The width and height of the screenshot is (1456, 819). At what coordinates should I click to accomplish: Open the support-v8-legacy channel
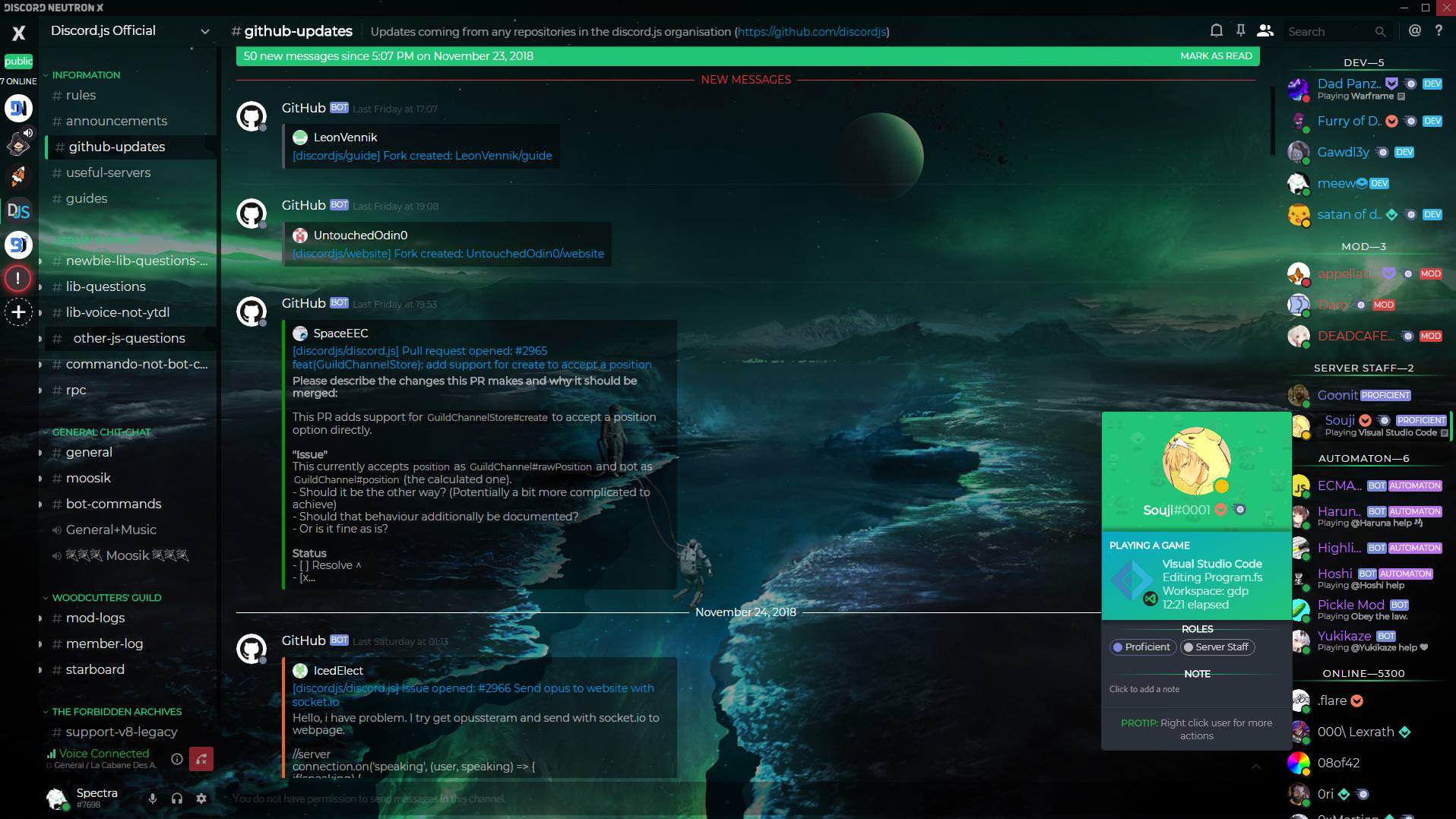129,732
